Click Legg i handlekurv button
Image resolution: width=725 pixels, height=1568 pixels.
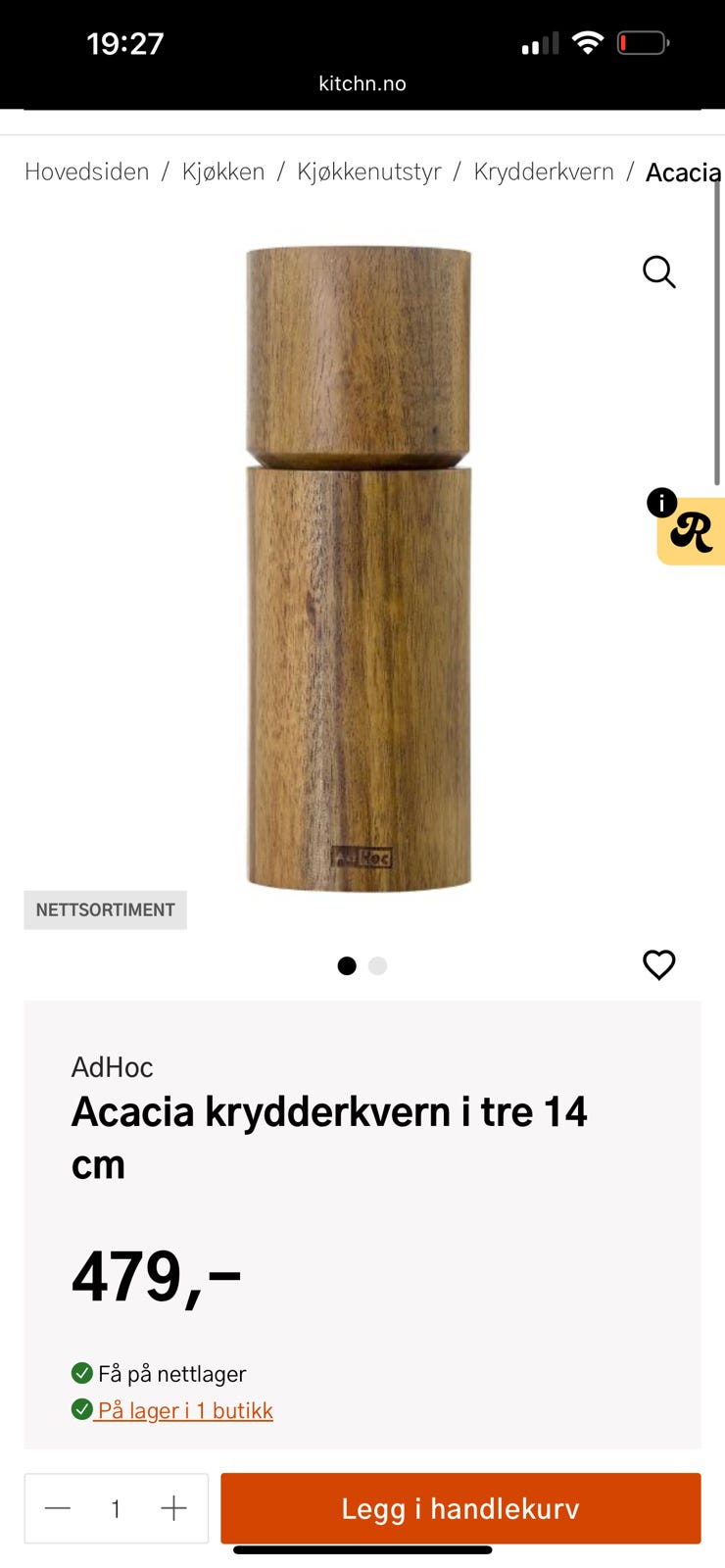click(x=460, y=1508)
